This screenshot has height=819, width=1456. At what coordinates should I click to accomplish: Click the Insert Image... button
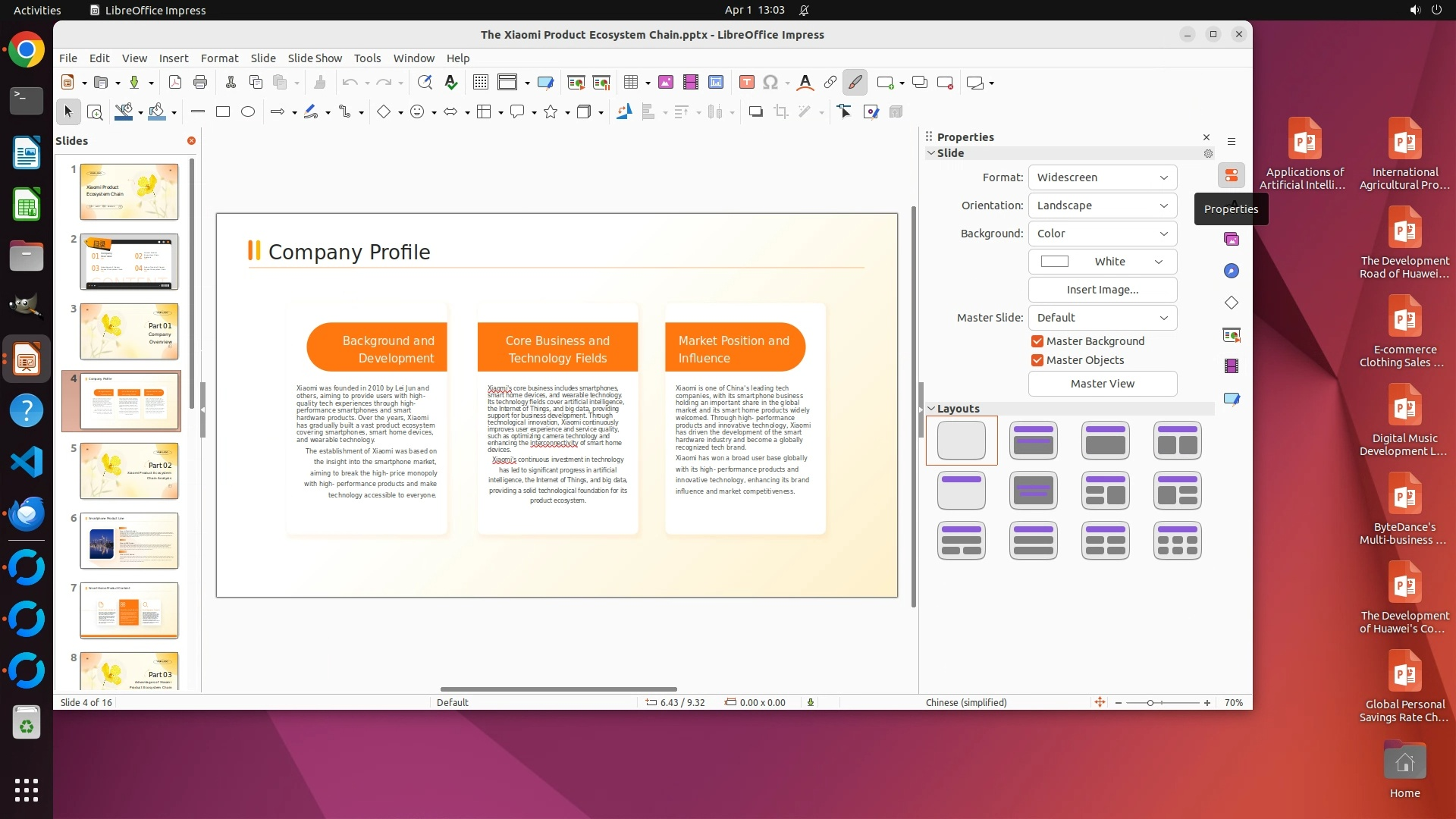point(1102,290)
